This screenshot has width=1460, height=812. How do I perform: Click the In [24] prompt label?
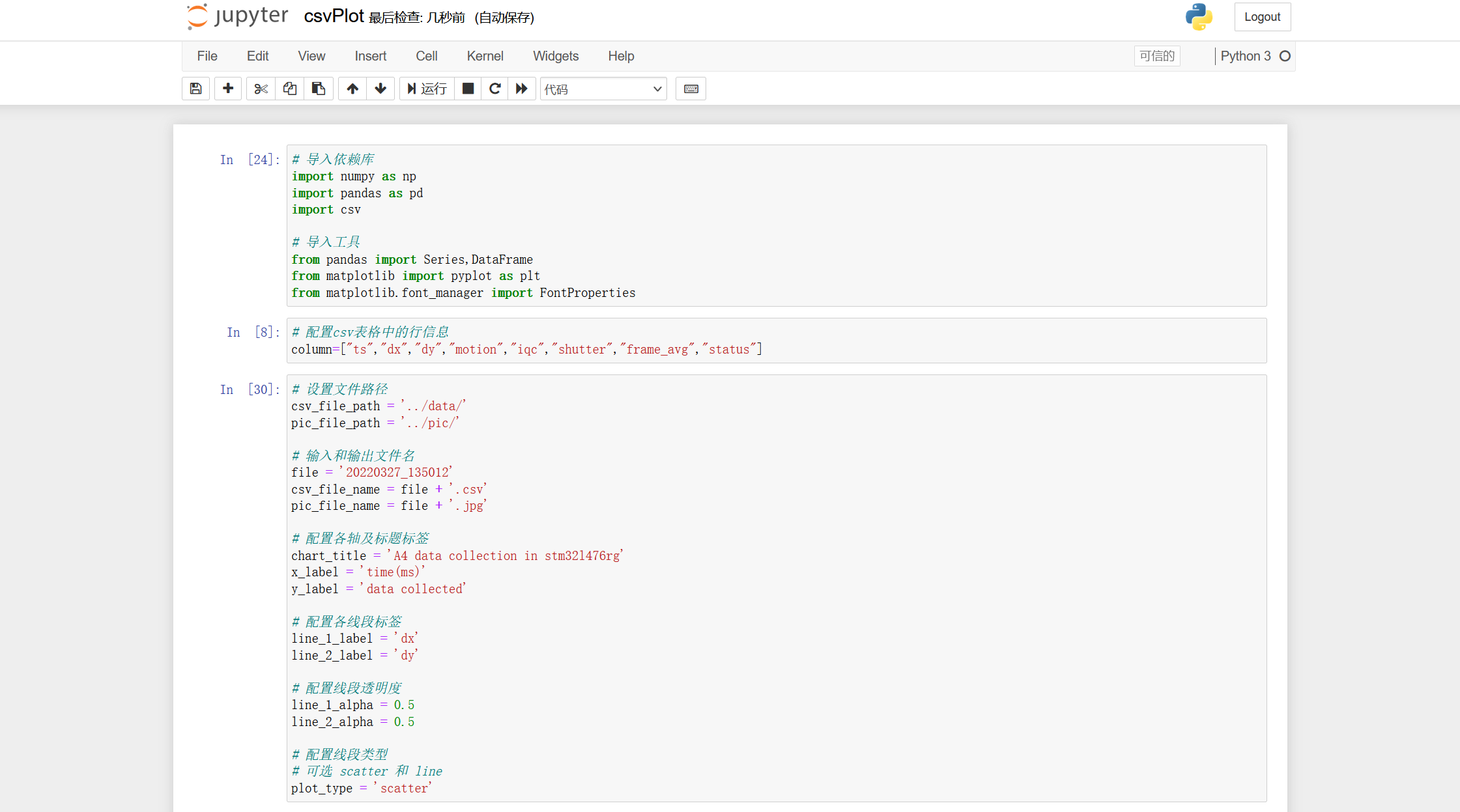250,160
